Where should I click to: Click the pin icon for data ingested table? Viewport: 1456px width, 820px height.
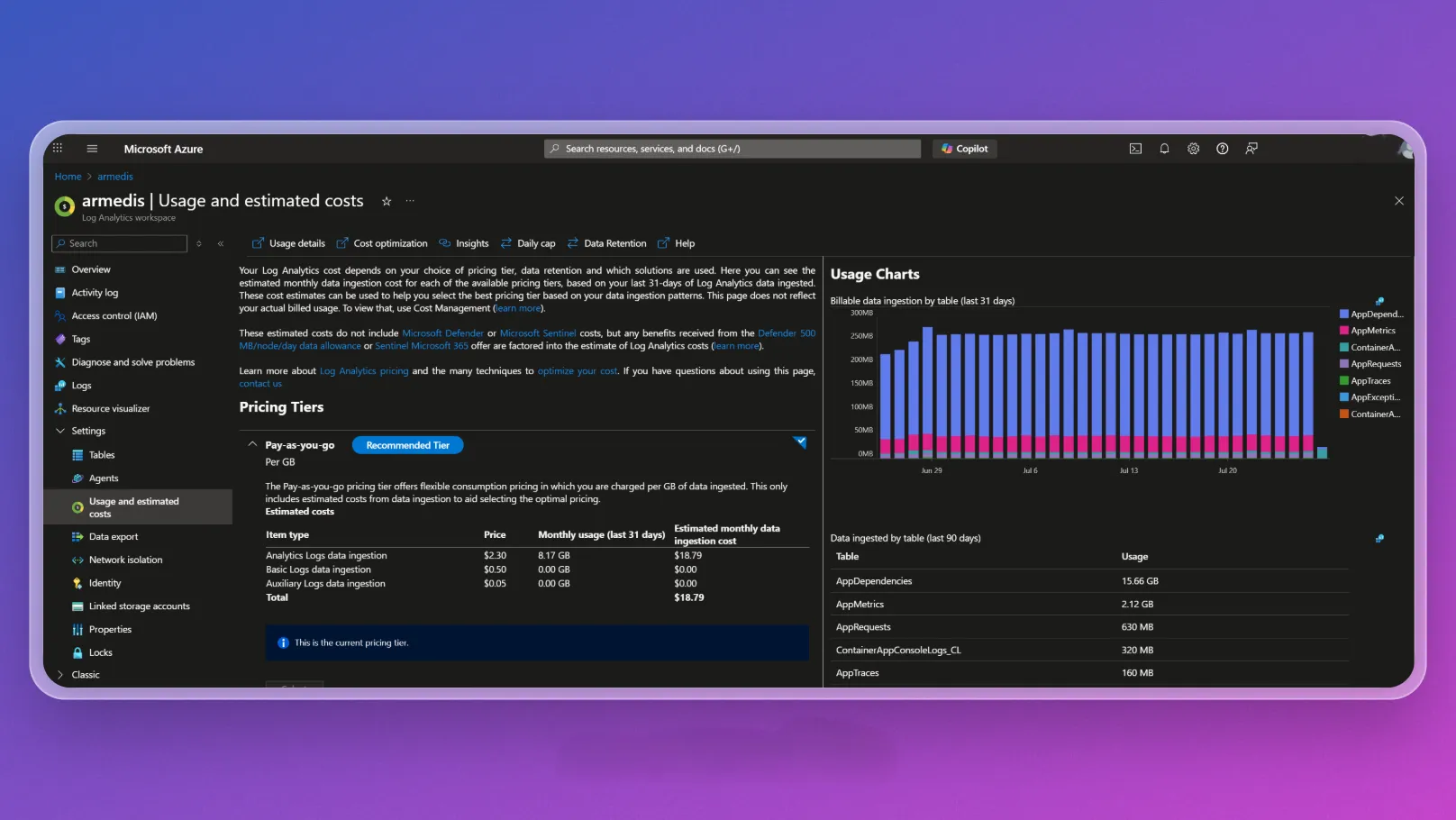[x=1379, y=539]
